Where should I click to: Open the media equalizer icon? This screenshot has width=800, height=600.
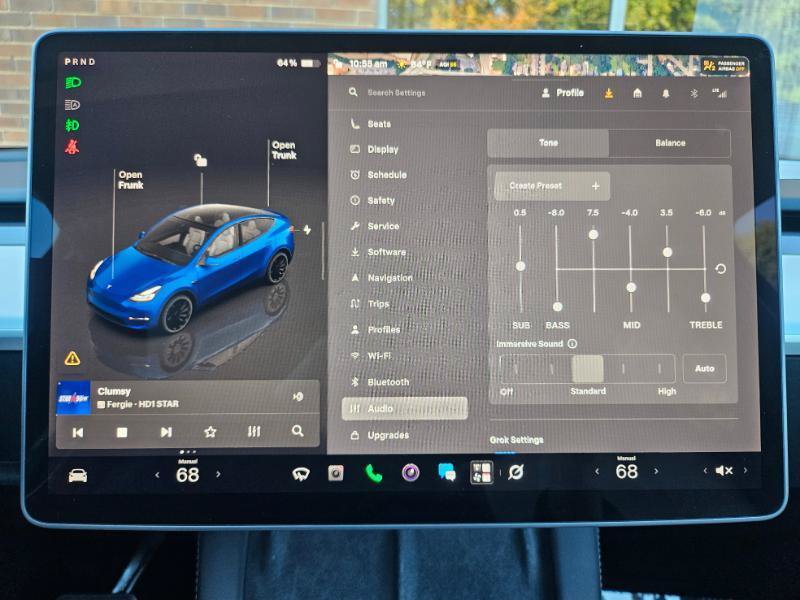[254, 432]
